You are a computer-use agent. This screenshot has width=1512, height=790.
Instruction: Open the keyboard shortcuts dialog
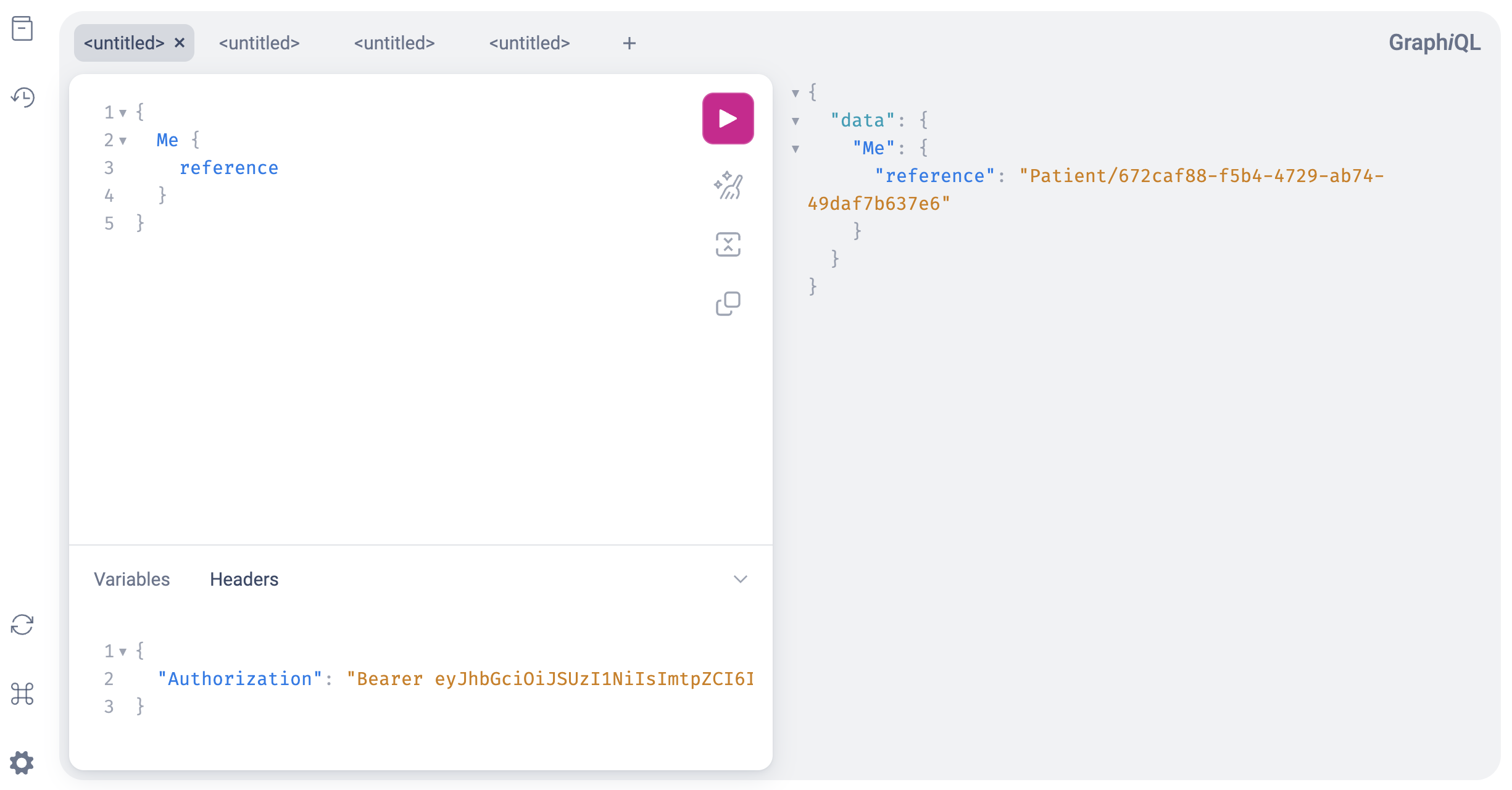pyautogui.click(x=23, y=693)
